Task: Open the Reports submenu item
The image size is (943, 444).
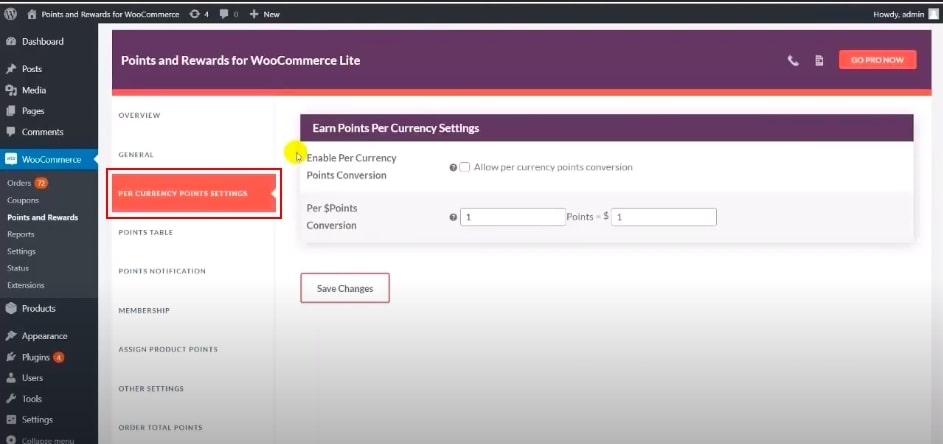Action: [21, 234]
